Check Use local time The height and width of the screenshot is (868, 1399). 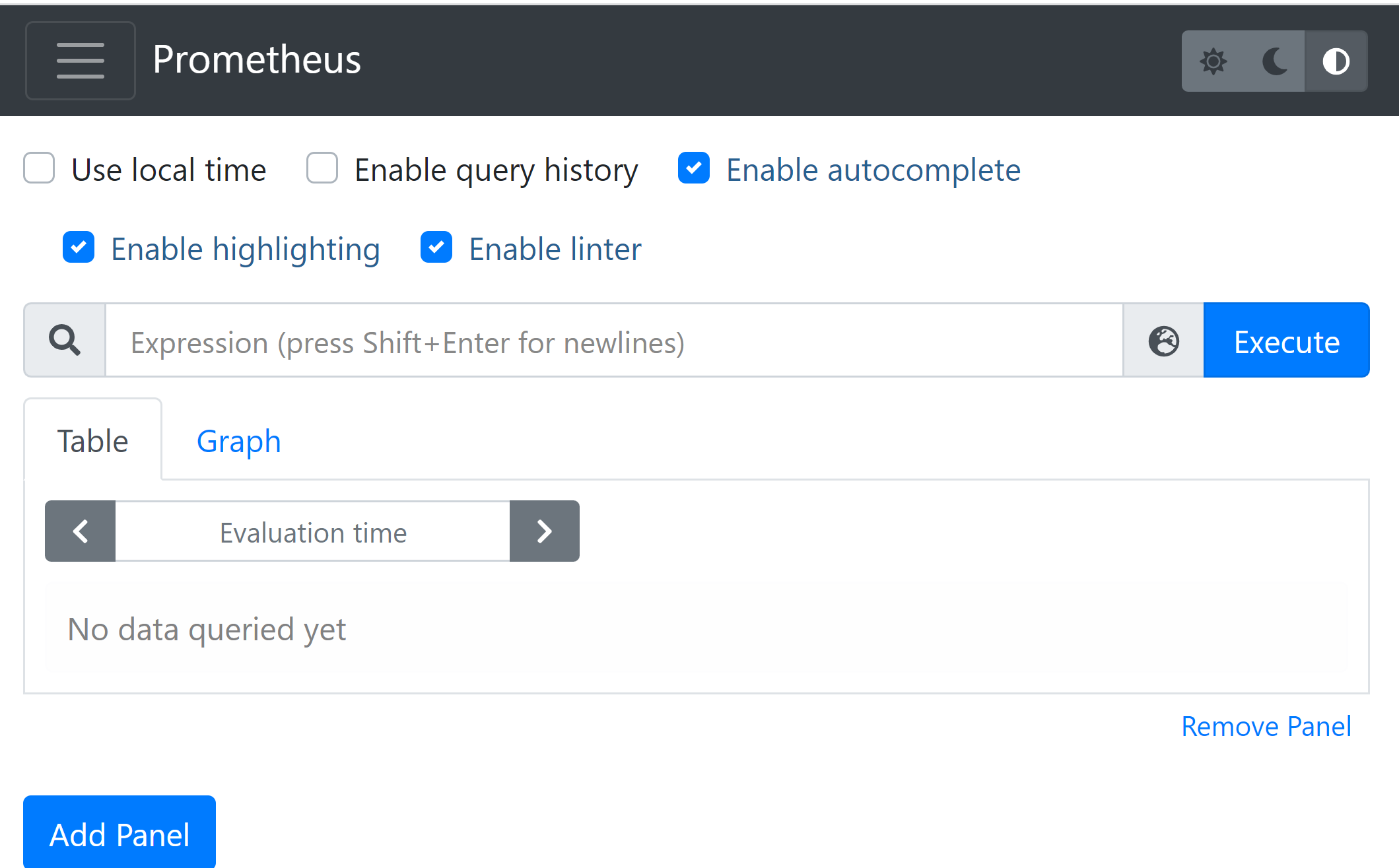click(x=39, y=168)
